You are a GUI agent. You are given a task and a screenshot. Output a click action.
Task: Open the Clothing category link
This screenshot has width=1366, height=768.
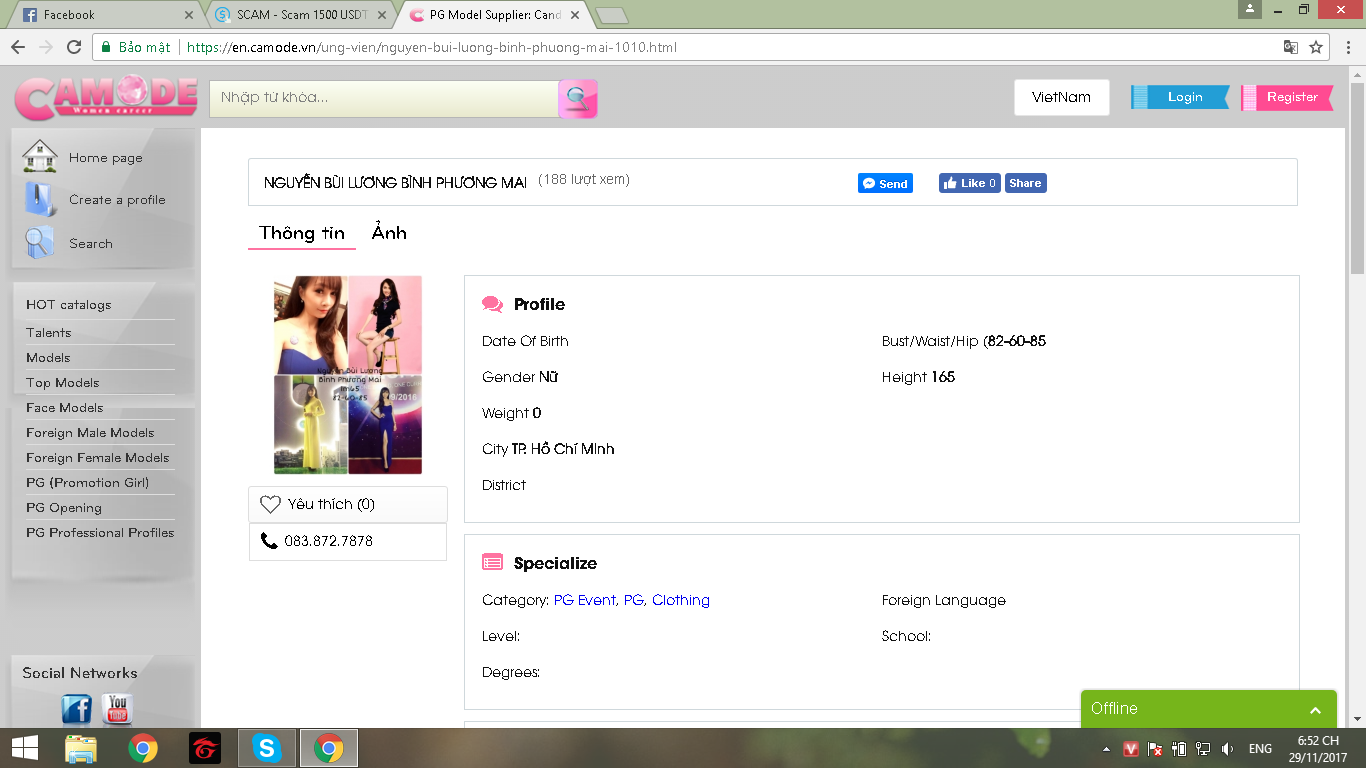[x=681, y=600]
